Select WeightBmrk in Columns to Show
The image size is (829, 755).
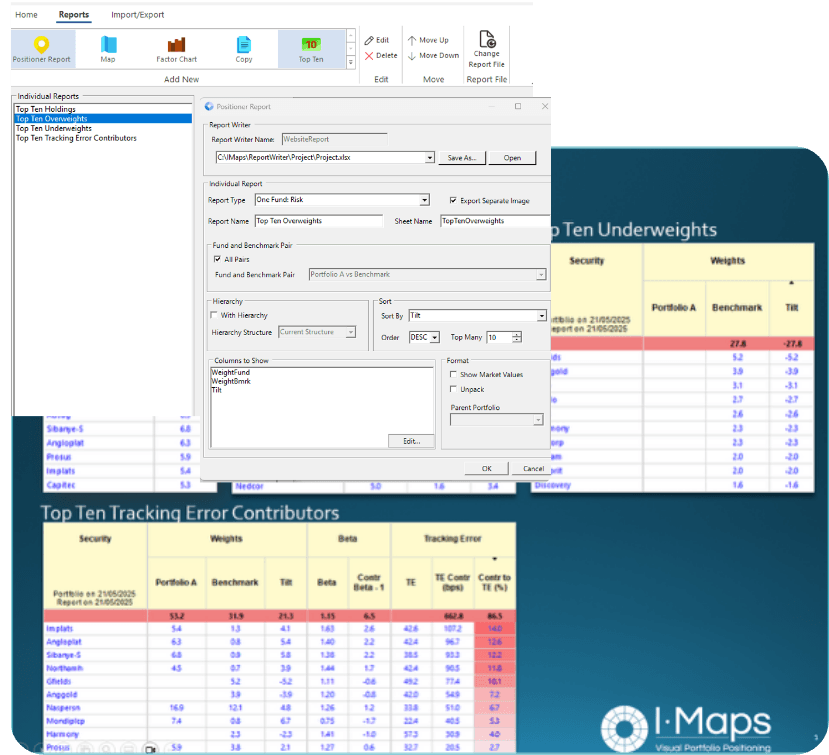(231, 381)
